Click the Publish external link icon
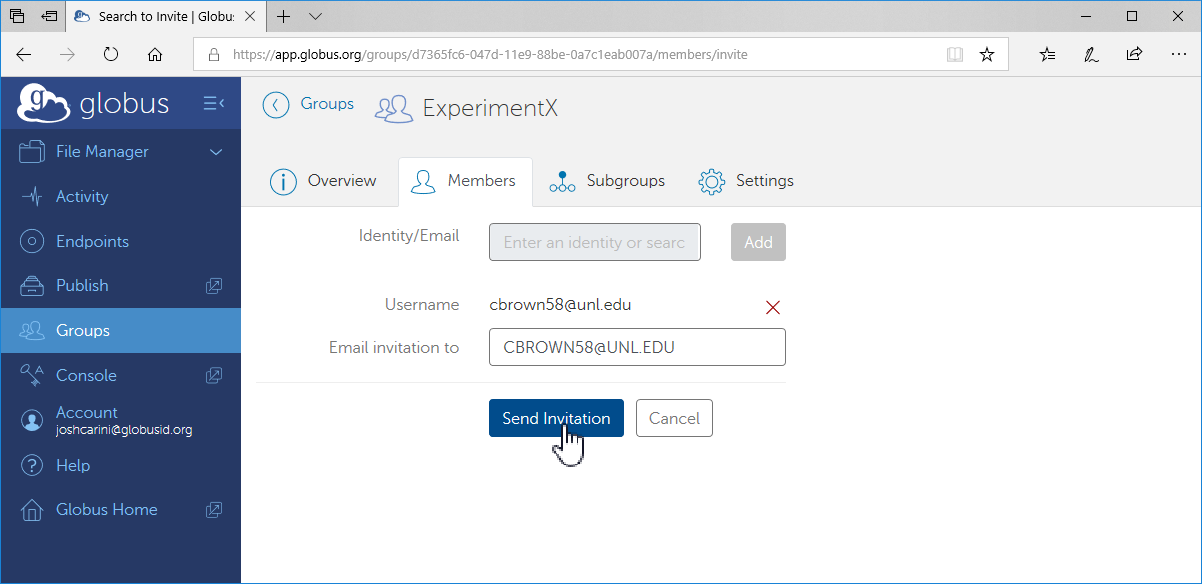 (214, 286)
